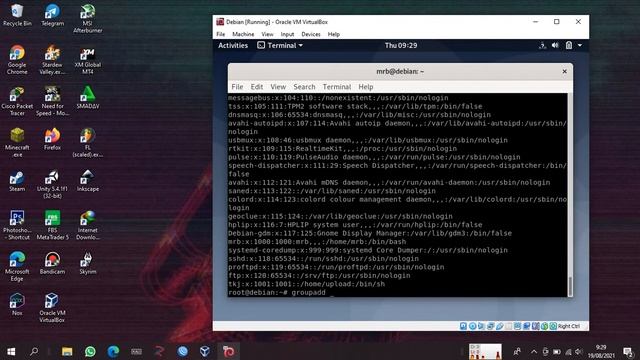
Task: Open the terminal's Edit menu
Action: point(257,87)
